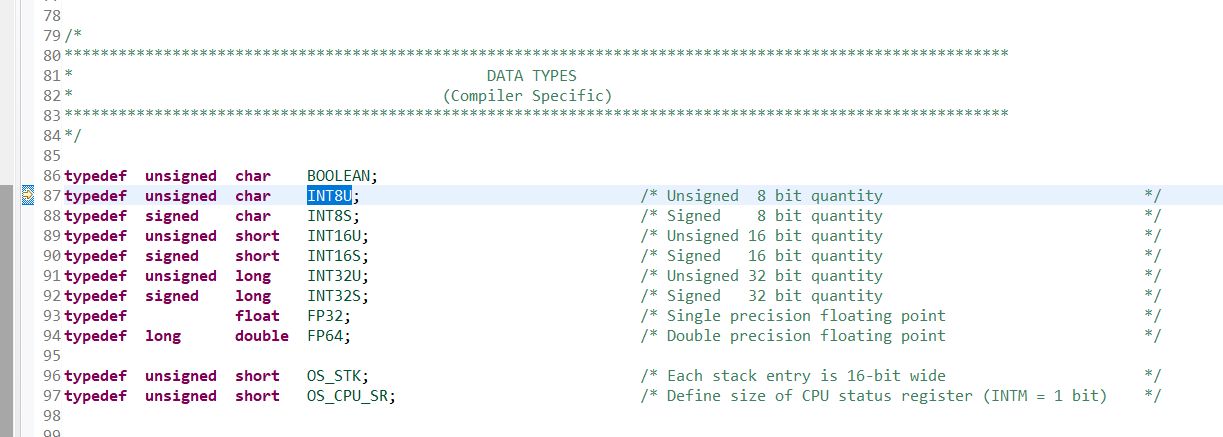
Task: Click the DATA TYPES comment heading
Action: tap(531, 76)
